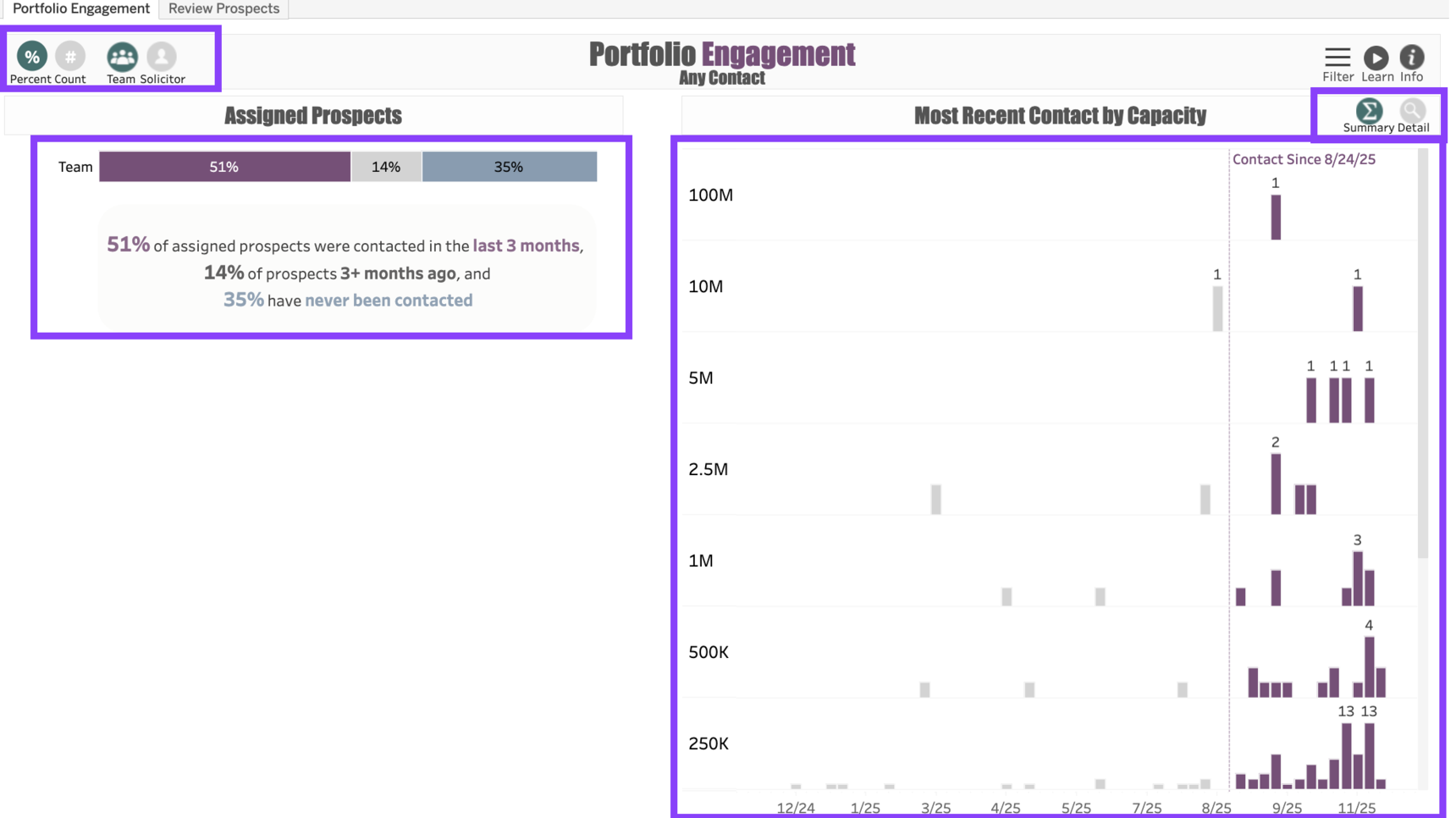Click the 11/25 axis label

pyautogui.click(x=1356, y=809)
